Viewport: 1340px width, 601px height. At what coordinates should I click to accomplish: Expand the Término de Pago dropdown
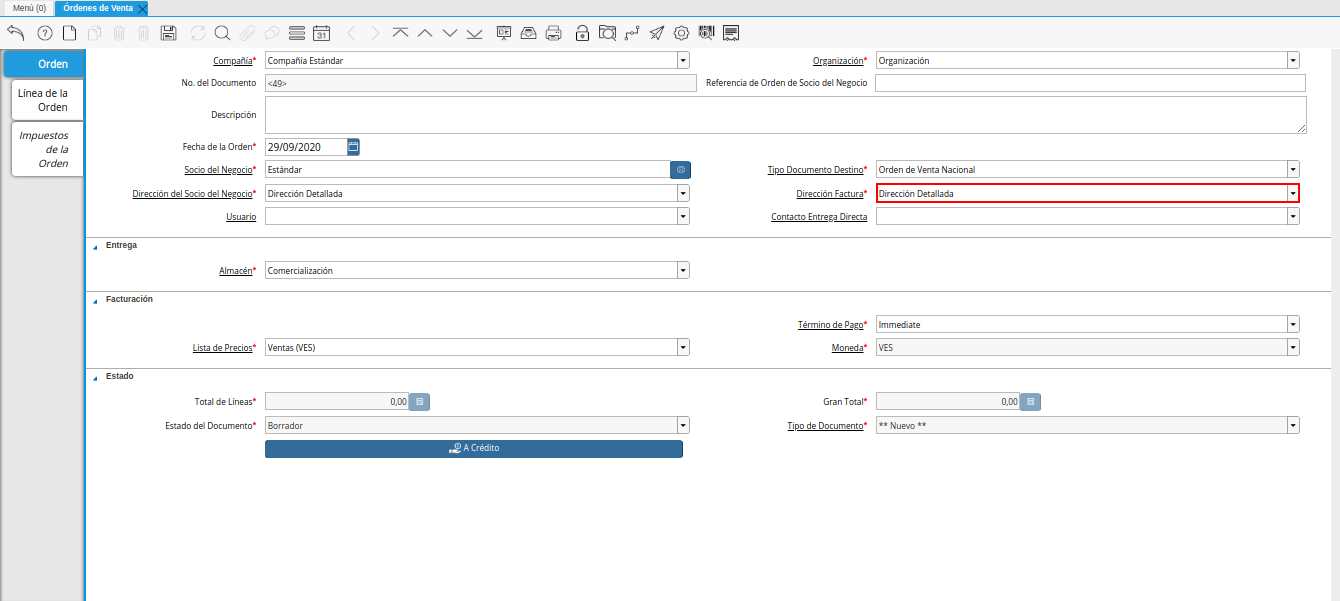pyautogui.click(x=1293, y=324)
